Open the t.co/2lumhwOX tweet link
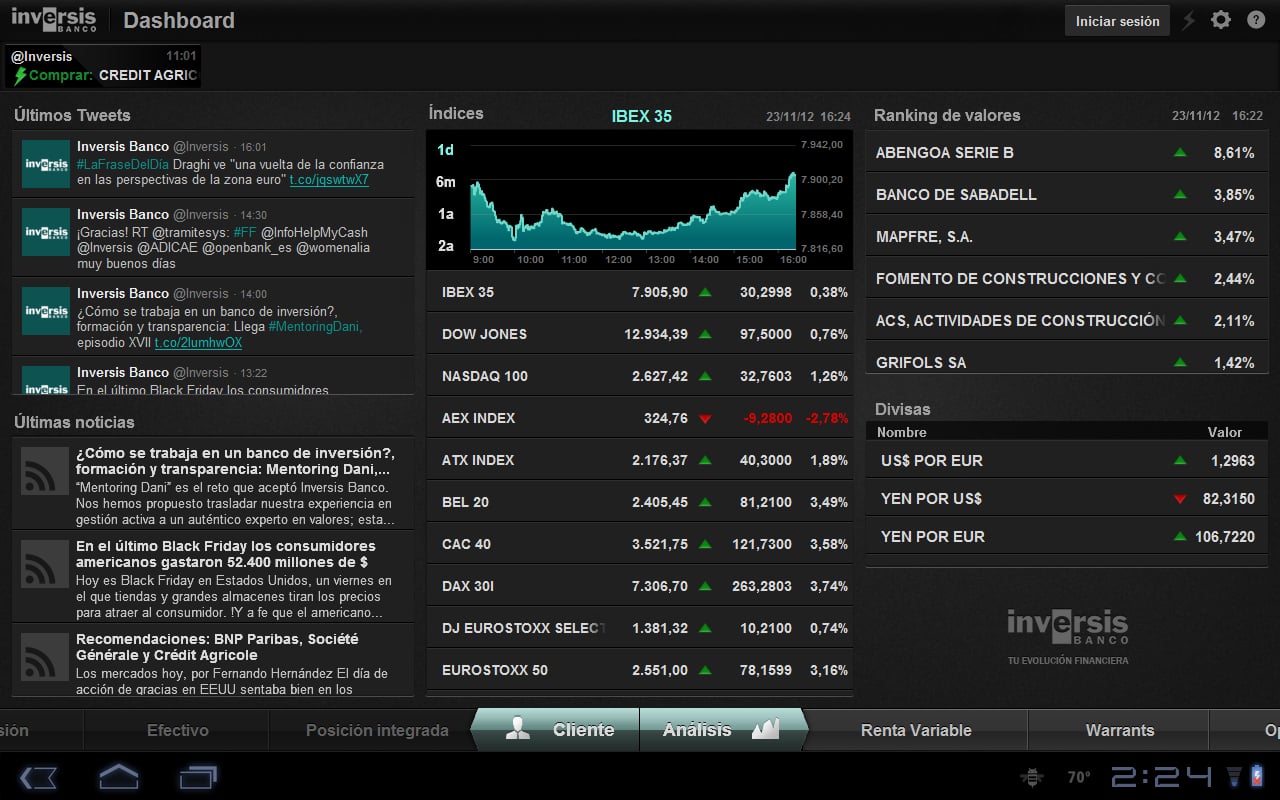This screenshot has height=800, width=1280. (198, 342)
